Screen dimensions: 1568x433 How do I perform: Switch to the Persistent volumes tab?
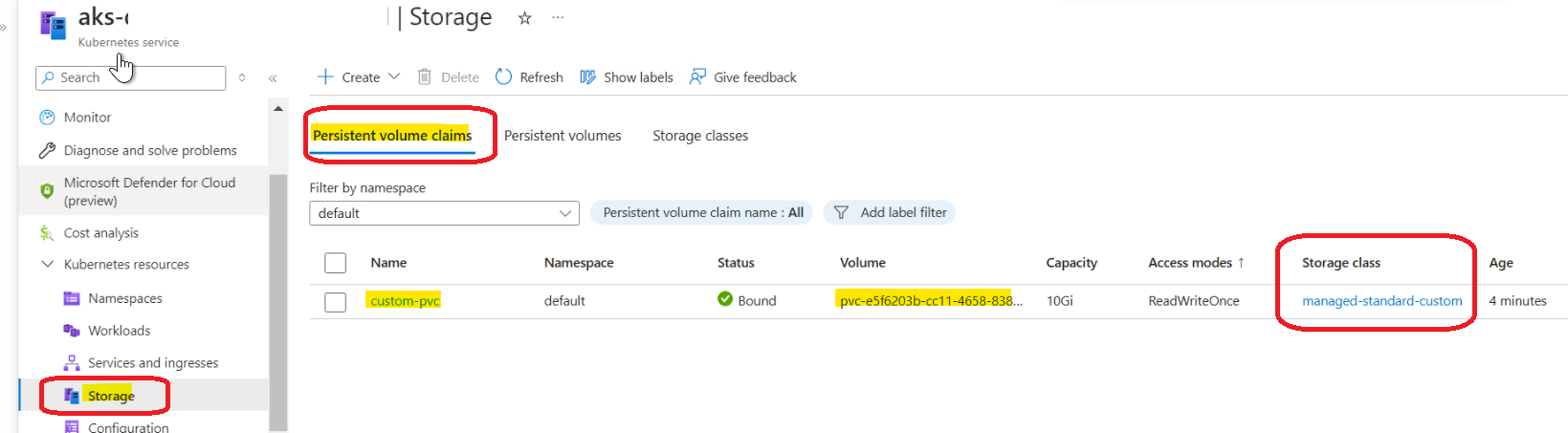563,136
